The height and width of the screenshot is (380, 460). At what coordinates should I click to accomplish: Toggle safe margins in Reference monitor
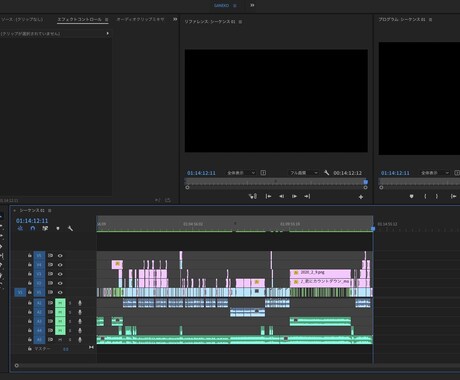coord(263,173)
